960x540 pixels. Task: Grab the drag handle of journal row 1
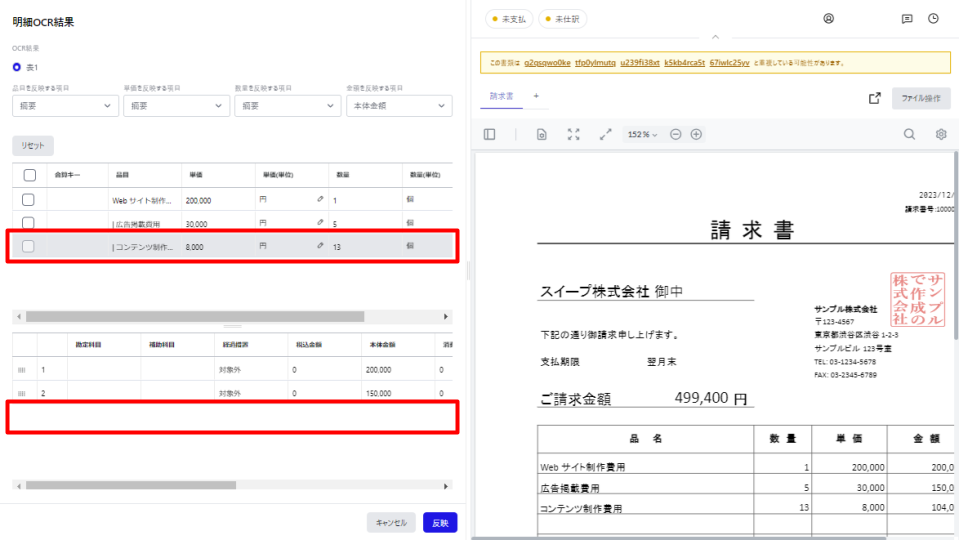click(x=22, y=370)
